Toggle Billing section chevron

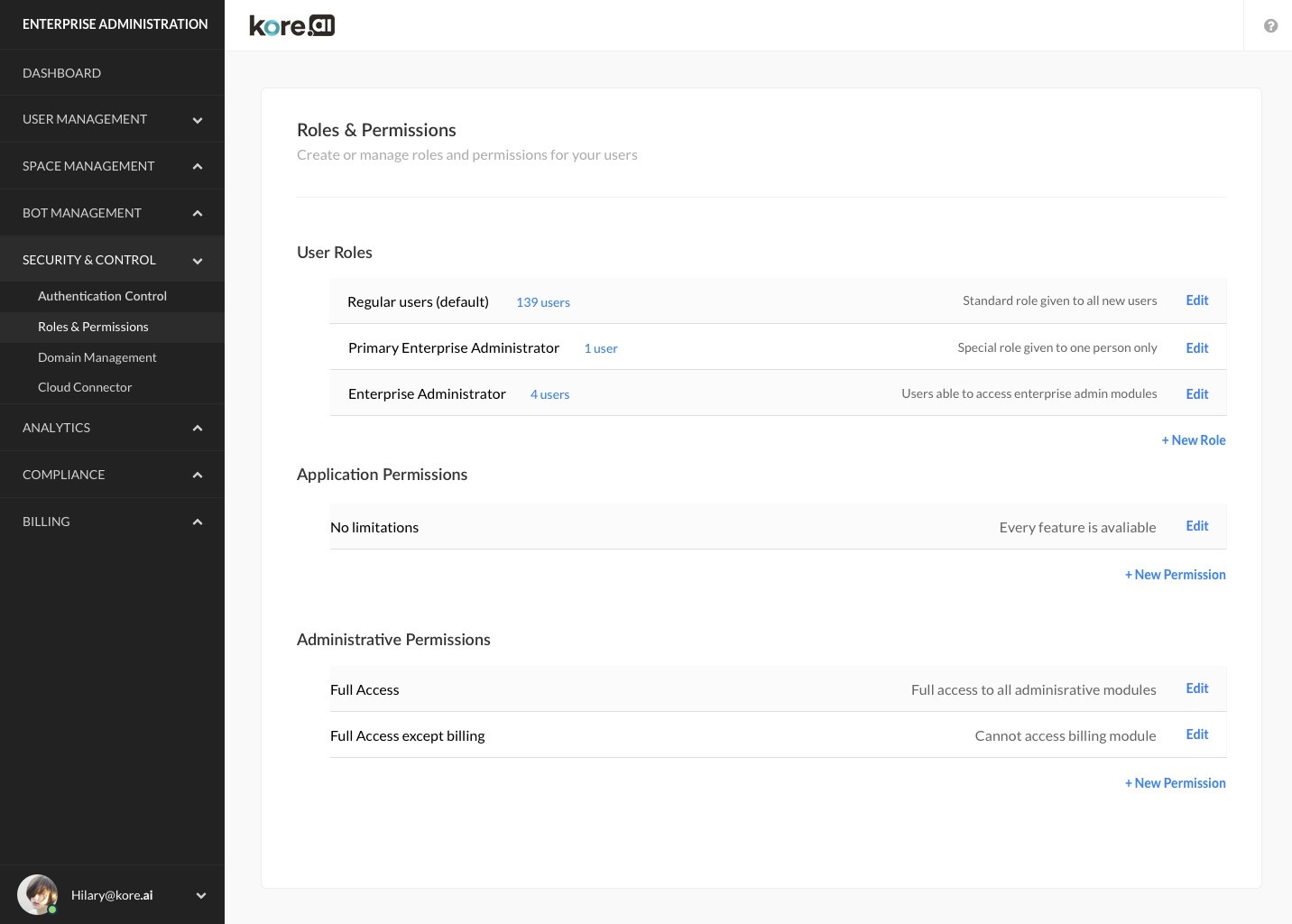point(198,522)
